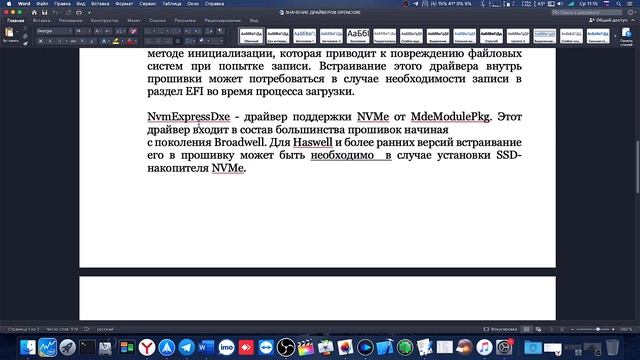Image resolution: width=640 pixels, height=360 pixels.
Task: Adjust the zoom slider in status bar
Action: 598,329
